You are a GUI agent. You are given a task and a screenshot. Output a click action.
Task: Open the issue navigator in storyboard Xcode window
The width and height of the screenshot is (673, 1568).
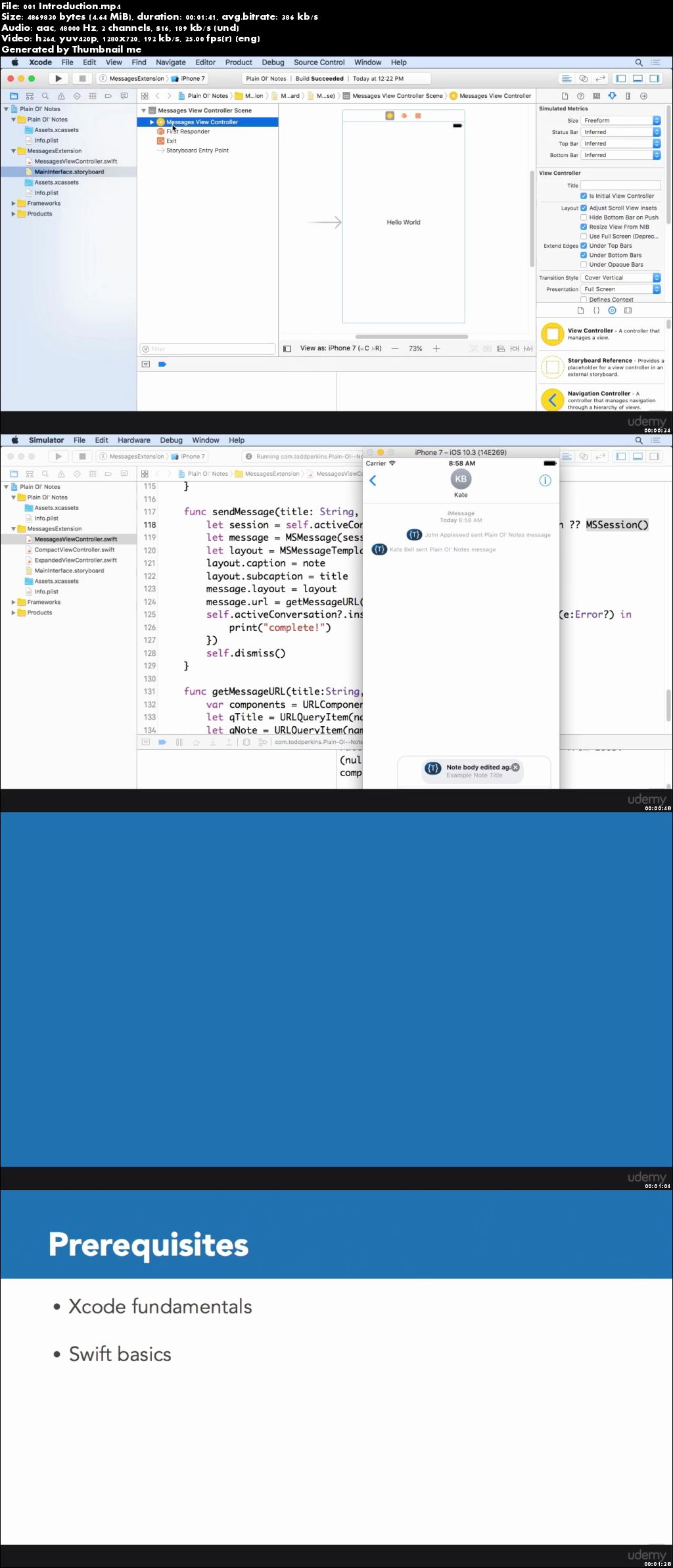(x=61, y=96)
